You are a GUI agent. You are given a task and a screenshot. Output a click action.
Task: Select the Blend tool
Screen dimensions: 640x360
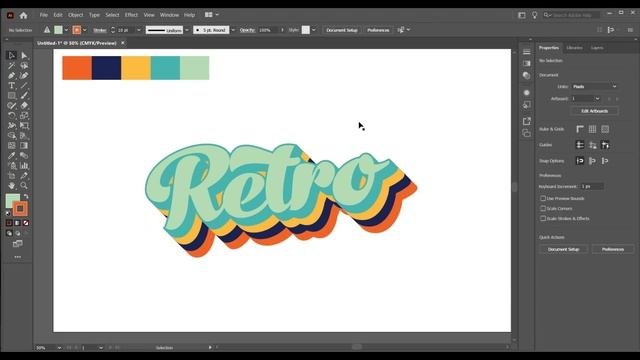click(x=24, y=156)
